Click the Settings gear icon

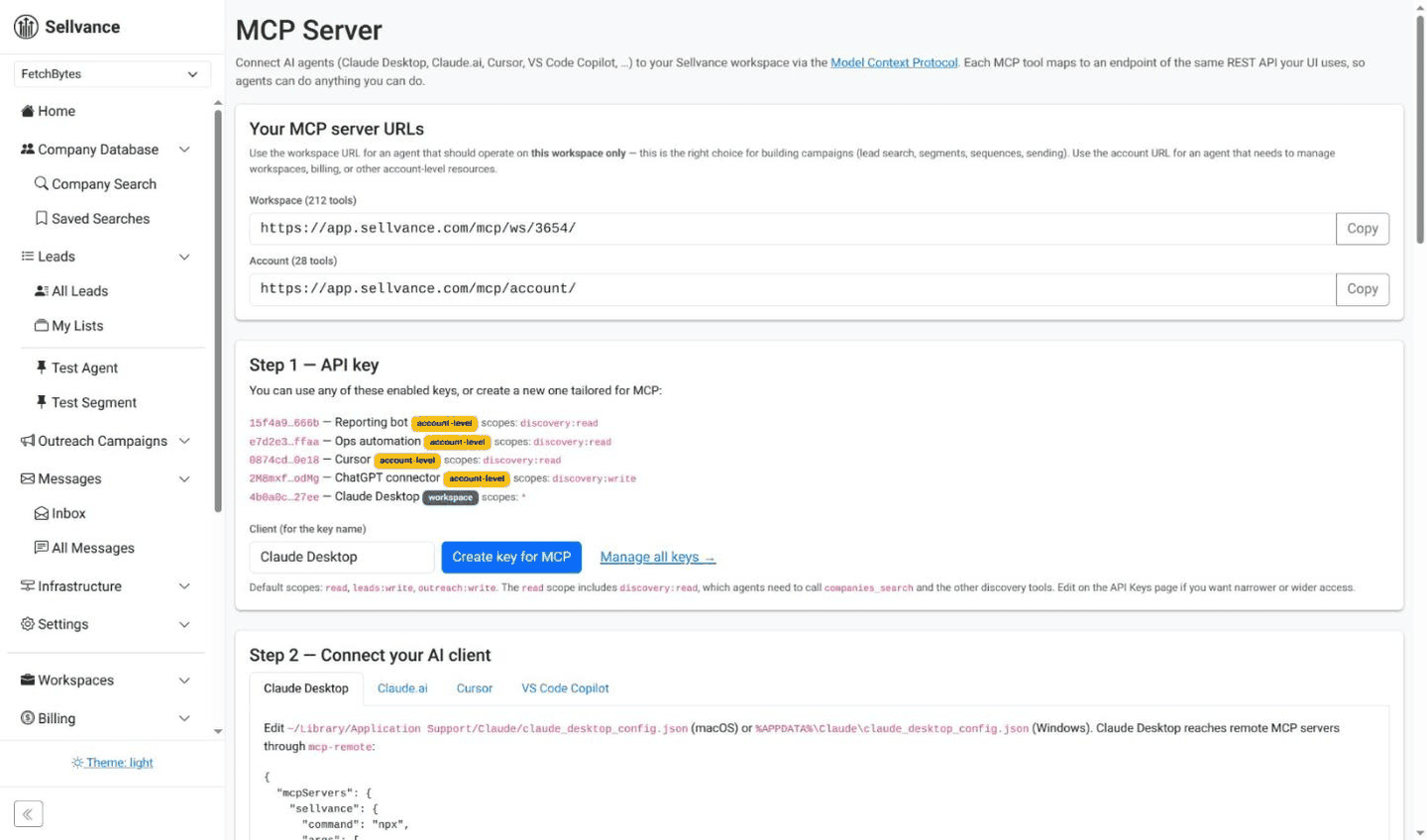[28, 624]
